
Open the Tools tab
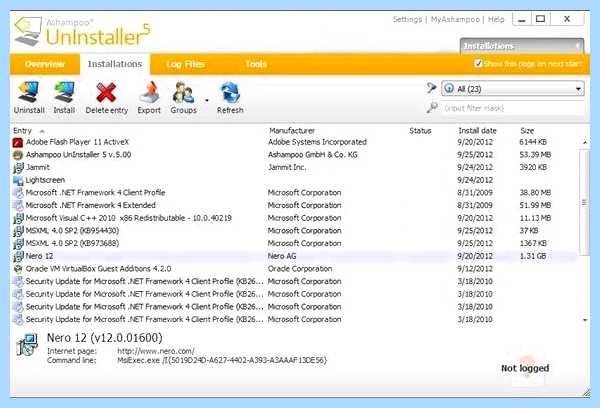pos(256,64)
